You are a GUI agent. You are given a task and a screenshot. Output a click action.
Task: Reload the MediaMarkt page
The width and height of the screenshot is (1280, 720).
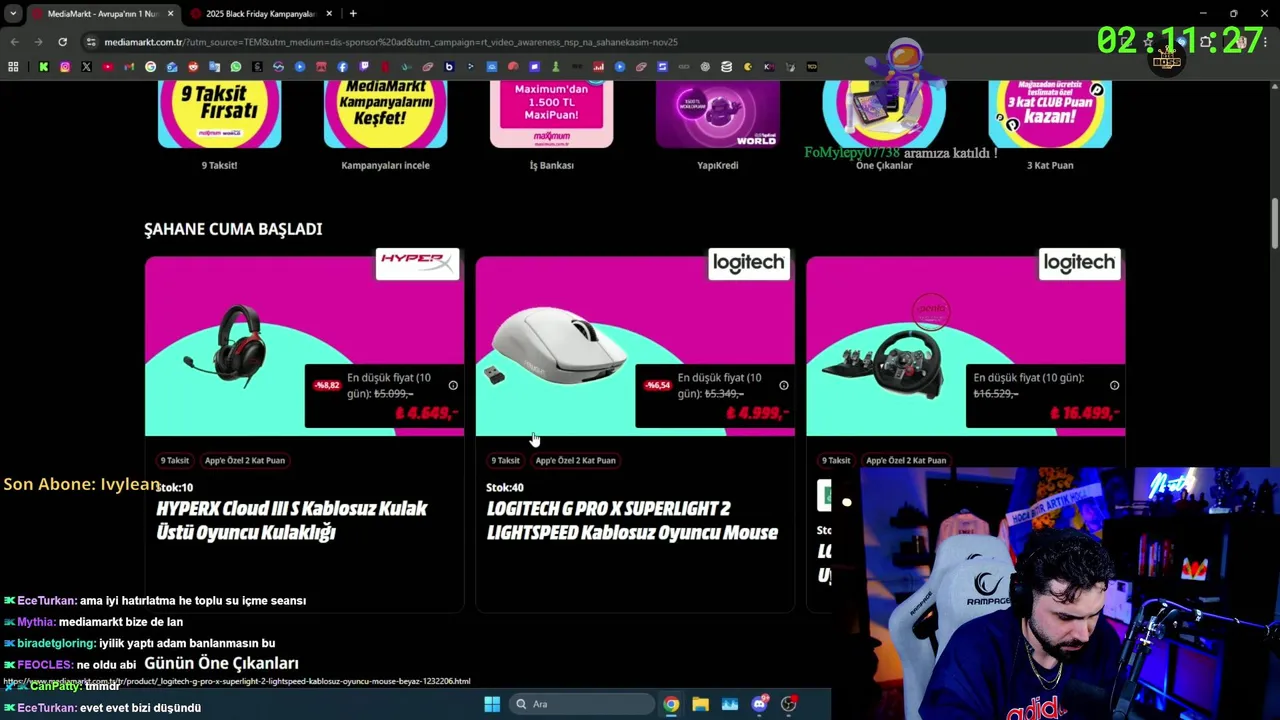pos(62,42)
